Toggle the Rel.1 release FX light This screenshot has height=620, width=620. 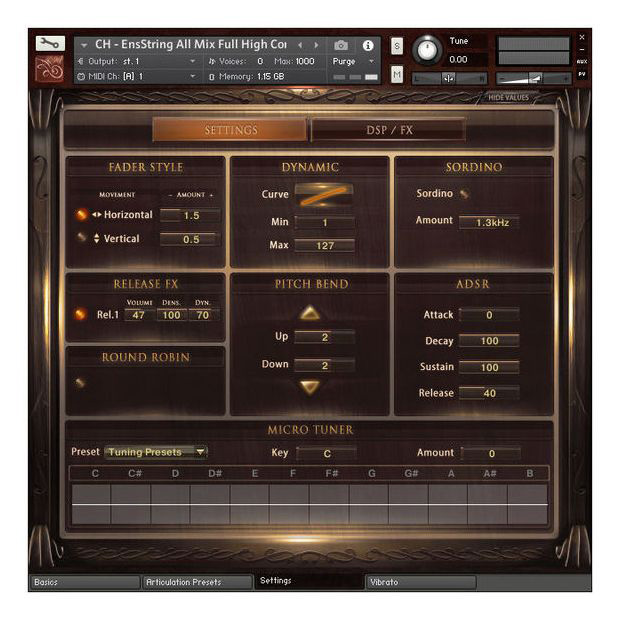80,314
